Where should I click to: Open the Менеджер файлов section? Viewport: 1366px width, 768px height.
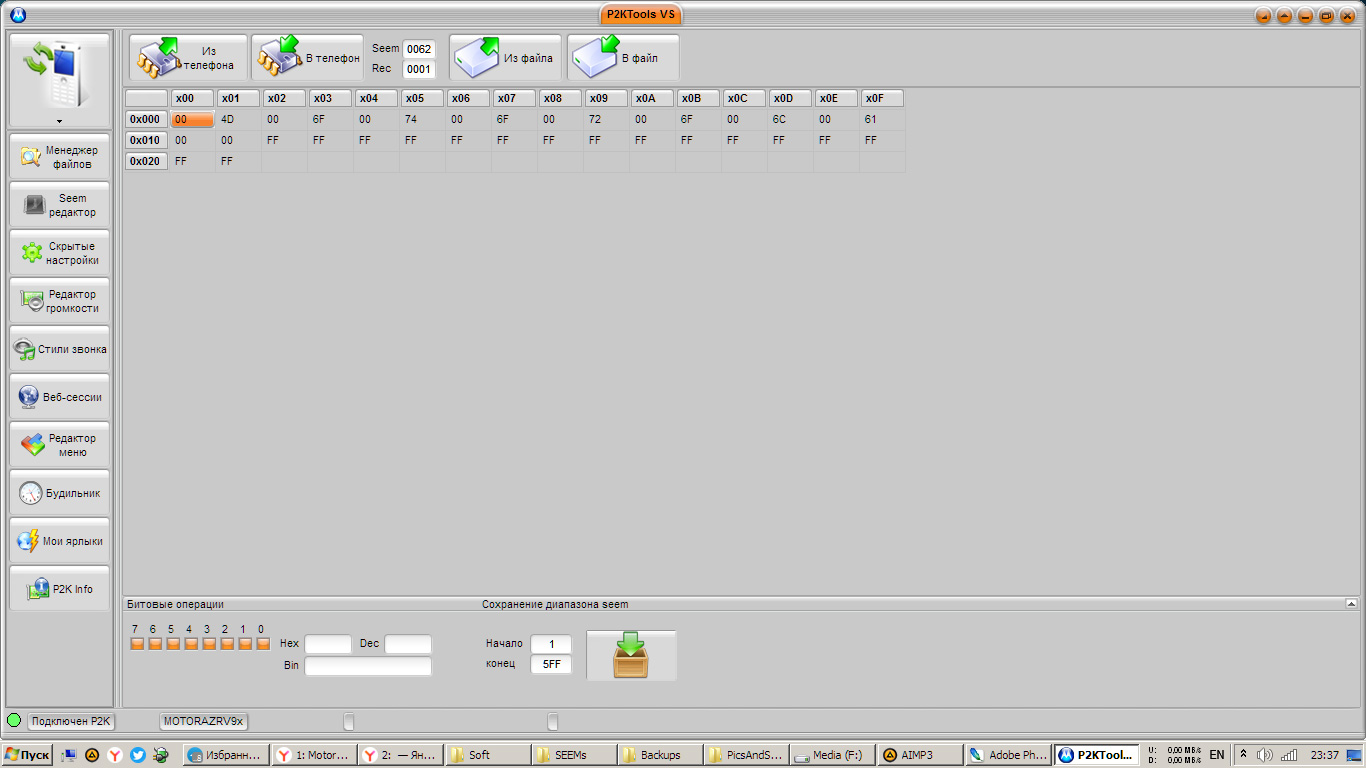(59, 157)
